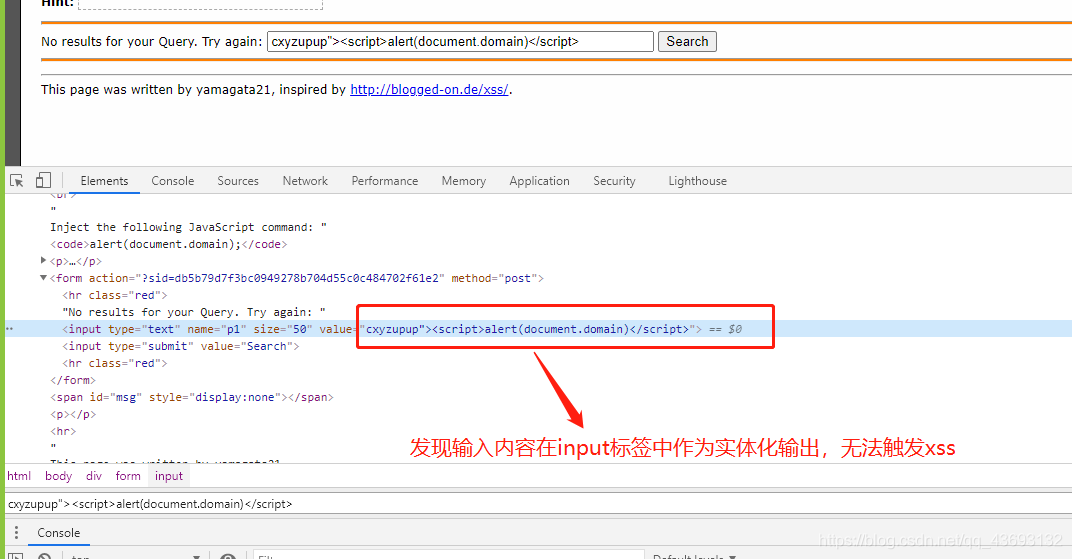Select the code alert(document.domain) line
This screenshot has height=559, width=1072.
point(168,244)
